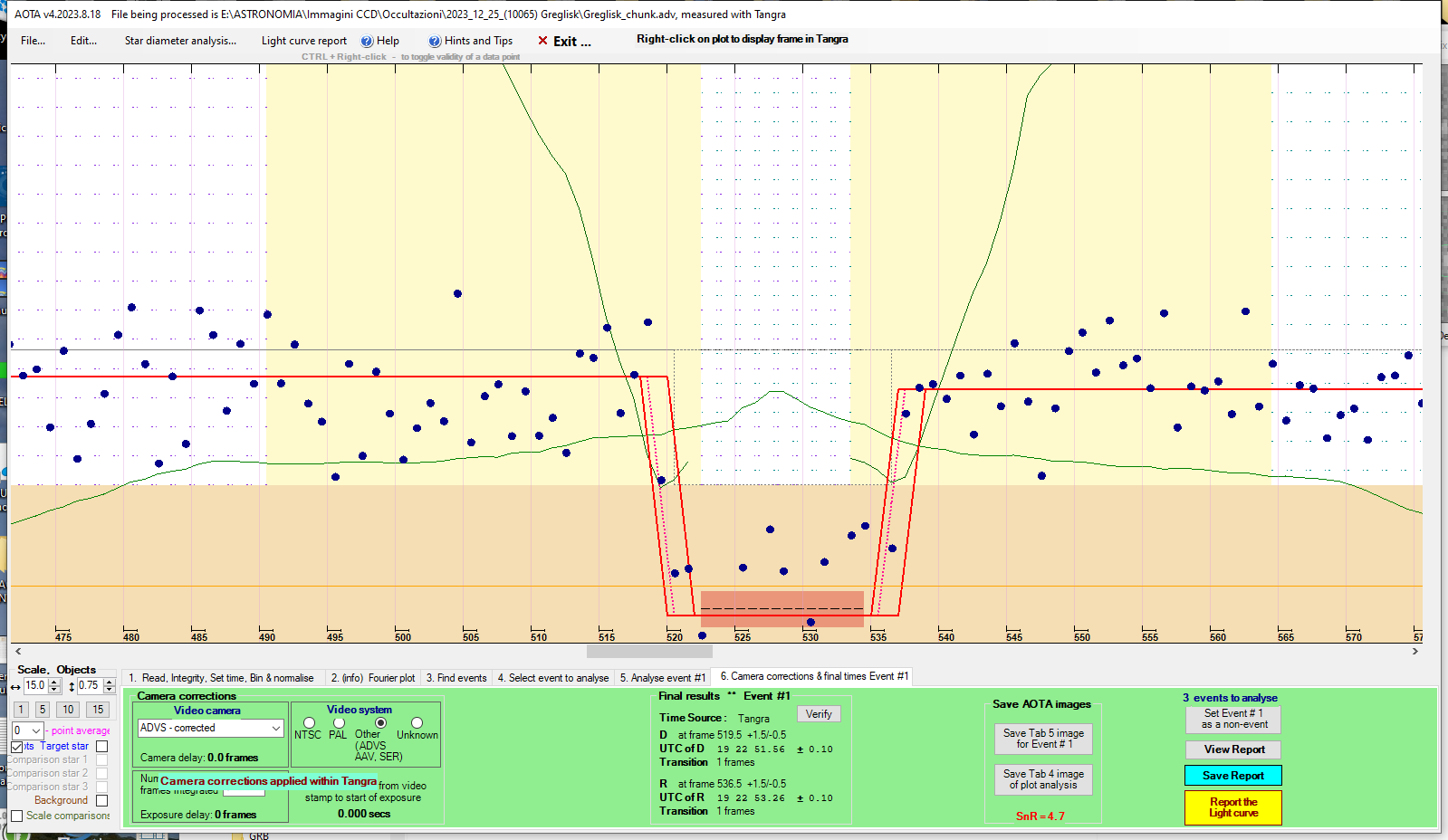Open the File... menu
The height and width of the screenshot is (840, 1448).
(34, 41)
